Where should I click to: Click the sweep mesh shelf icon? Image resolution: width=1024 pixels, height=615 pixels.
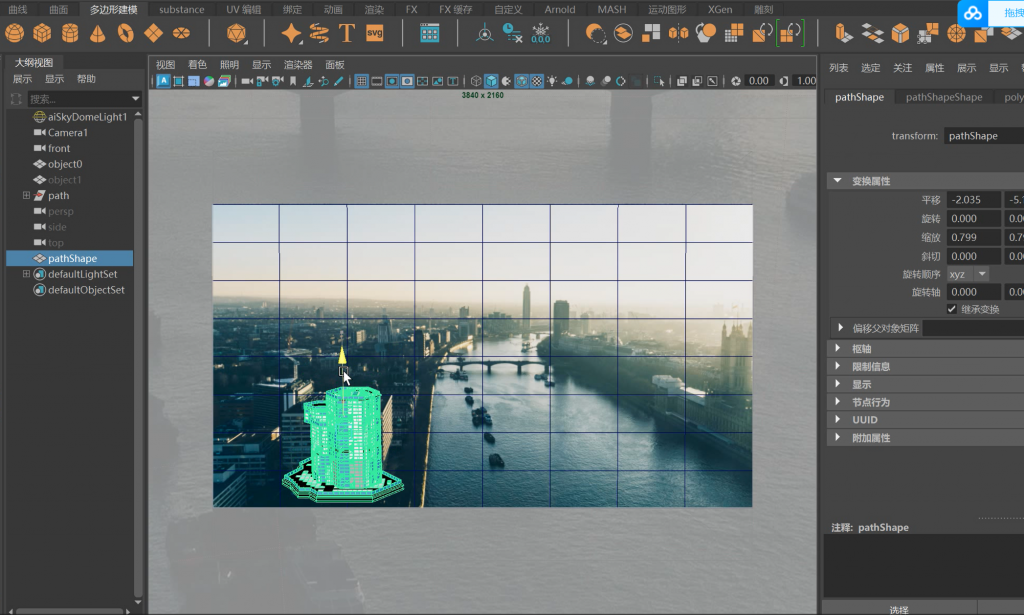coord(319,33)
